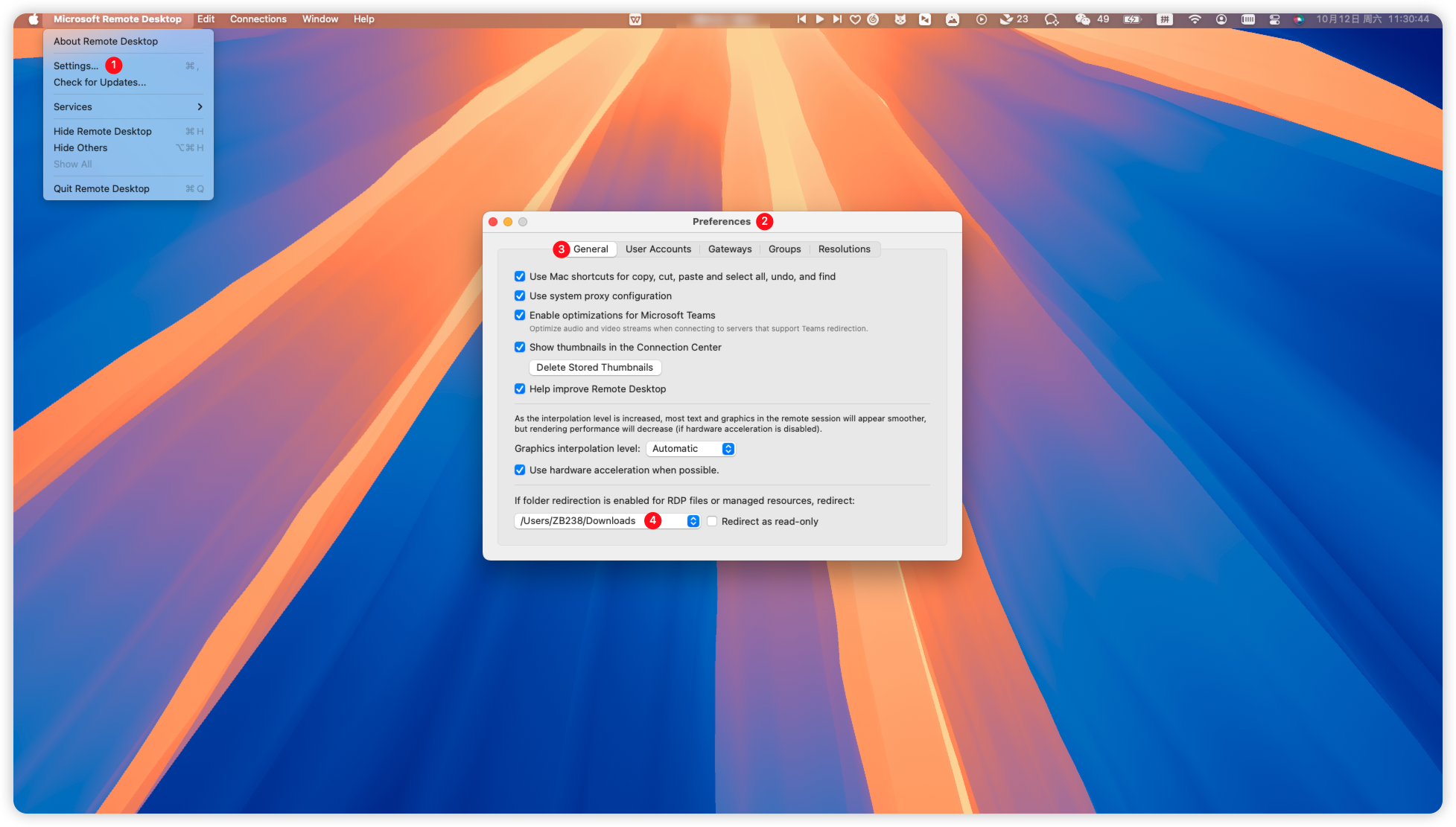Toggle Use system proxy configuration checkbox
Screen dimensions: 1456x827
click(x=520, y=296)
